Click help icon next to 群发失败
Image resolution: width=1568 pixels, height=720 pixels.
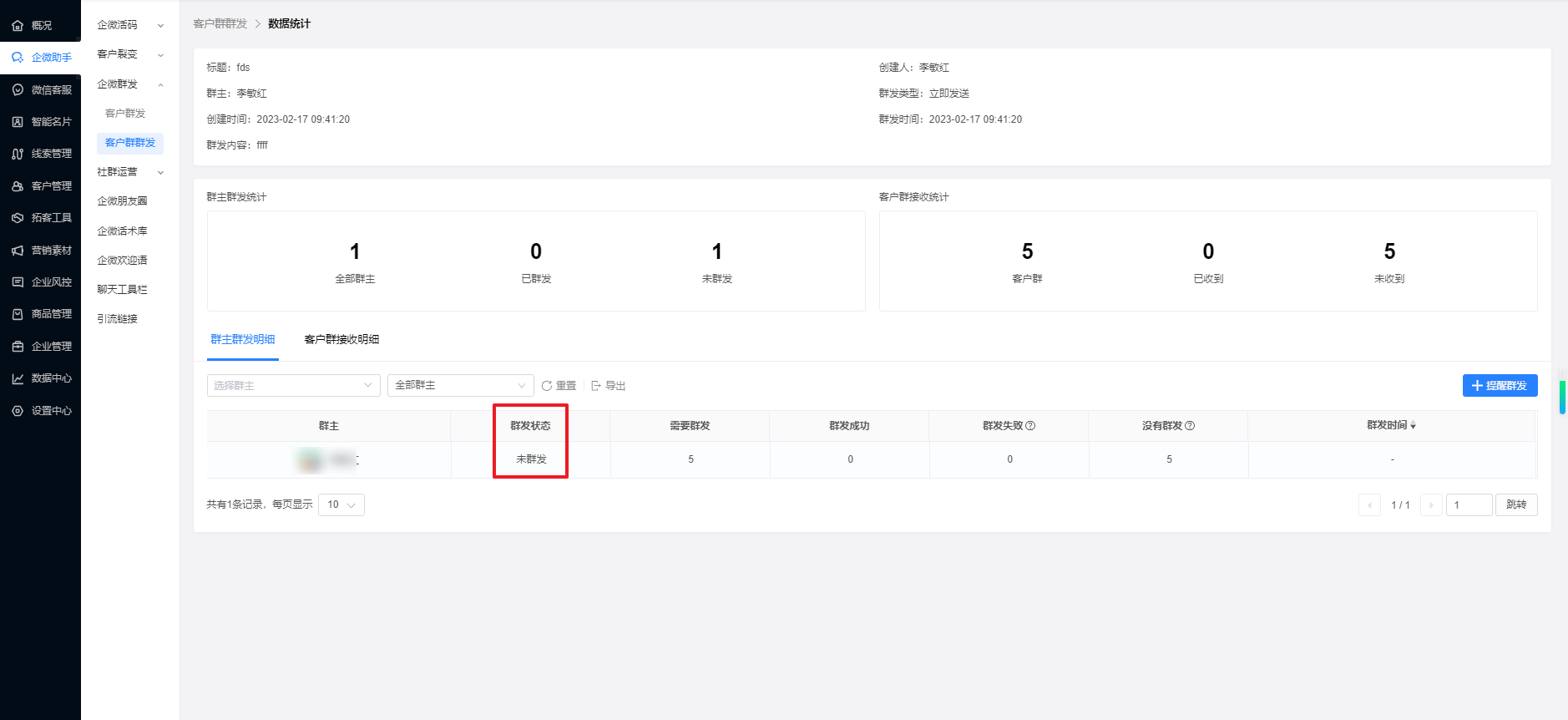pyautogui.click(x=1030, y=426)
